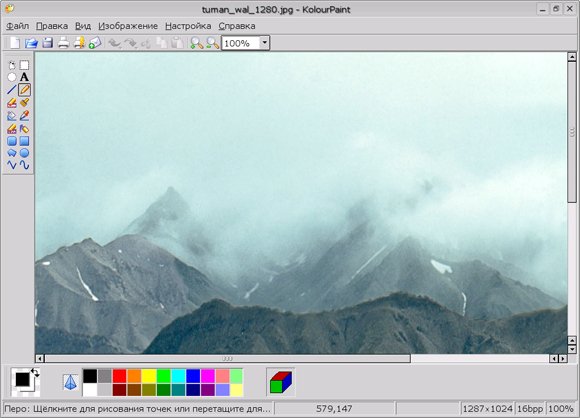Select the Ellipse shape tool
This screenshot has height=418, width=580.
coord(24,153)
